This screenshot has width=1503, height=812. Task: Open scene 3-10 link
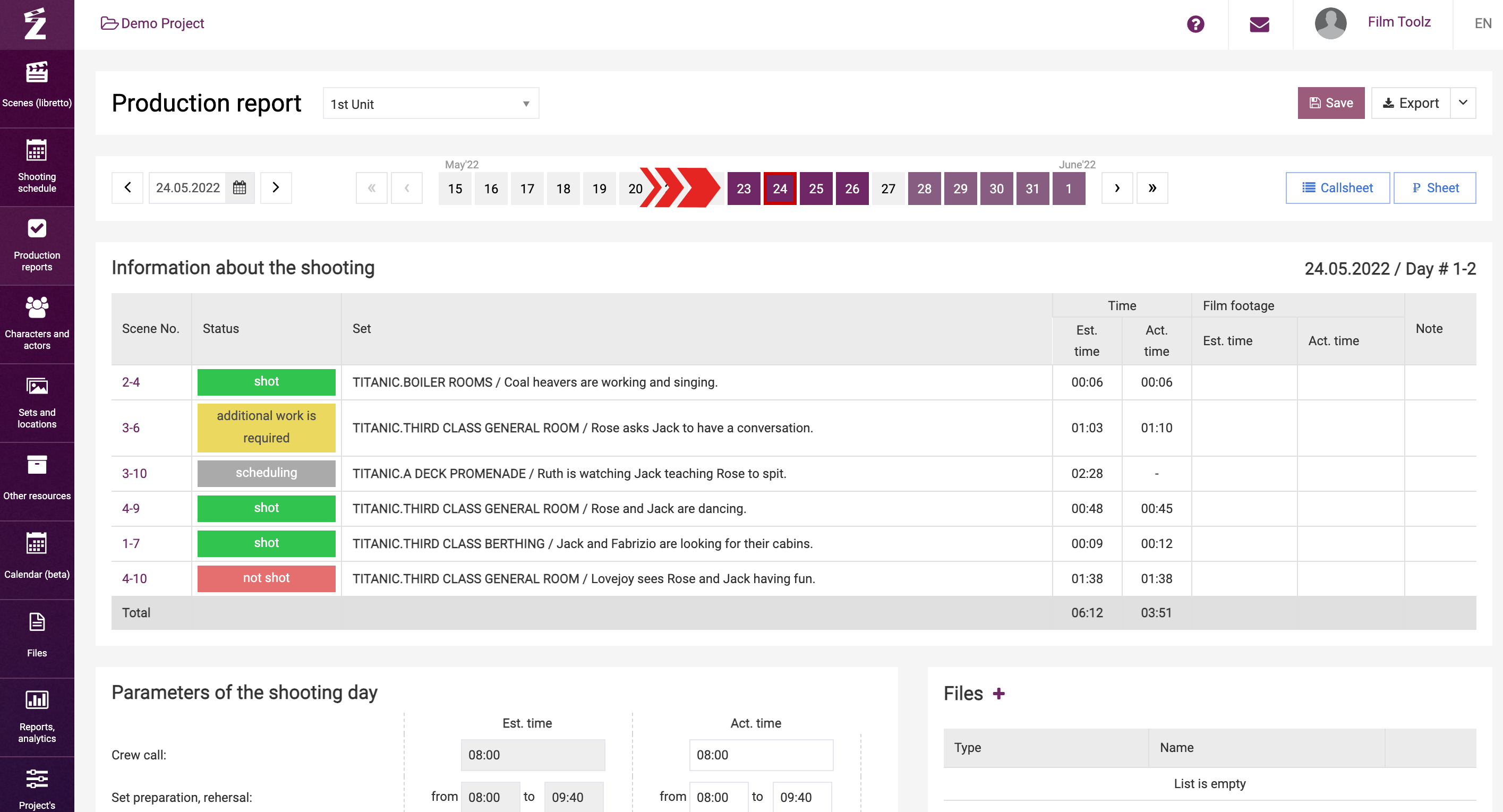134,473
